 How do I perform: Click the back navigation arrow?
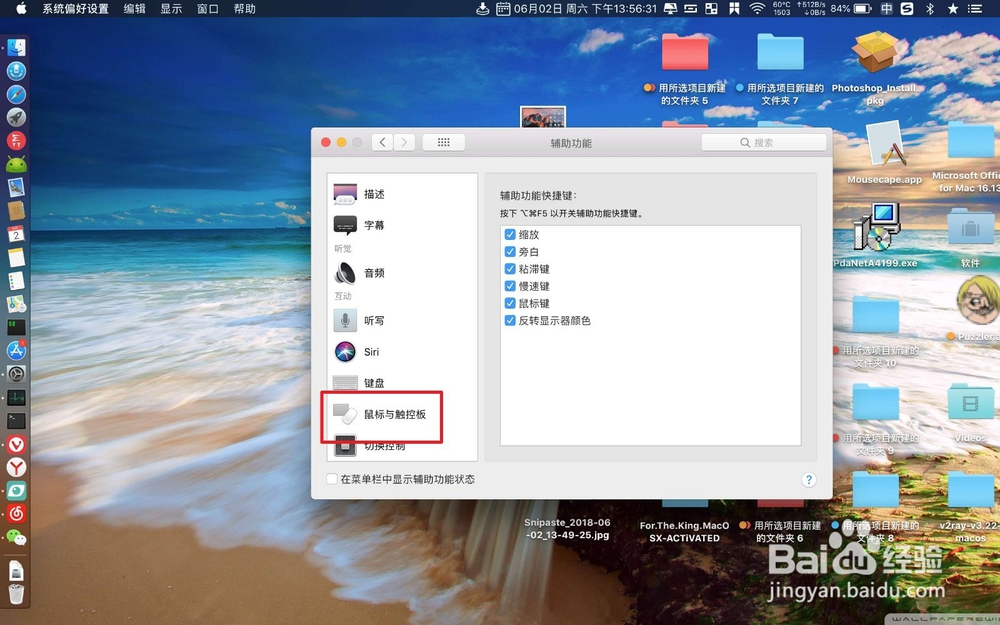pos(382,141)
